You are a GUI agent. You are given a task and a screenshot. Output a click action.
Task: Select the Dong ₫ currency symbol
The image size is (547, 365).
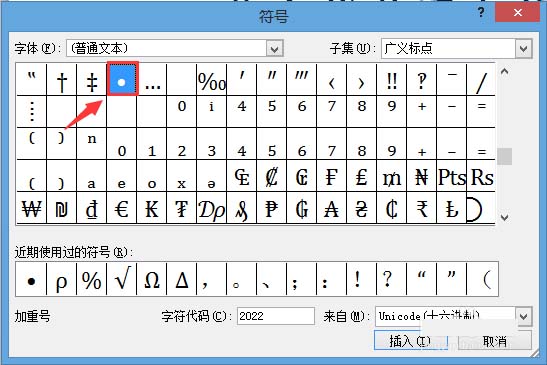pos(92,208)
